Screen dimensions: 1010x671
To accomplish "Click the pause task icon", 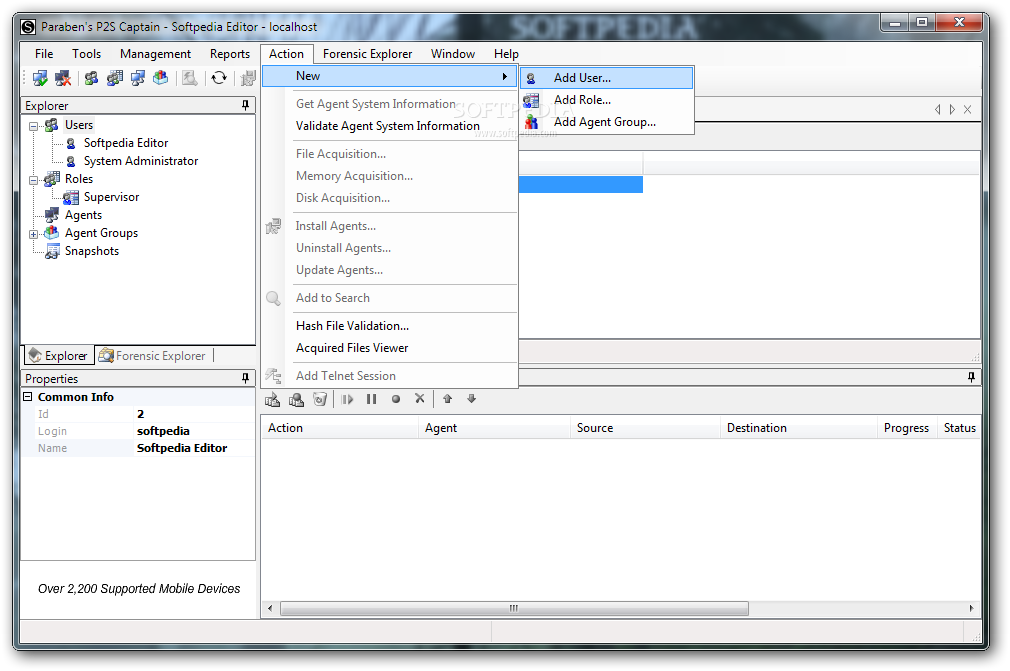I will pyautogui.click(x=372, y=400).
